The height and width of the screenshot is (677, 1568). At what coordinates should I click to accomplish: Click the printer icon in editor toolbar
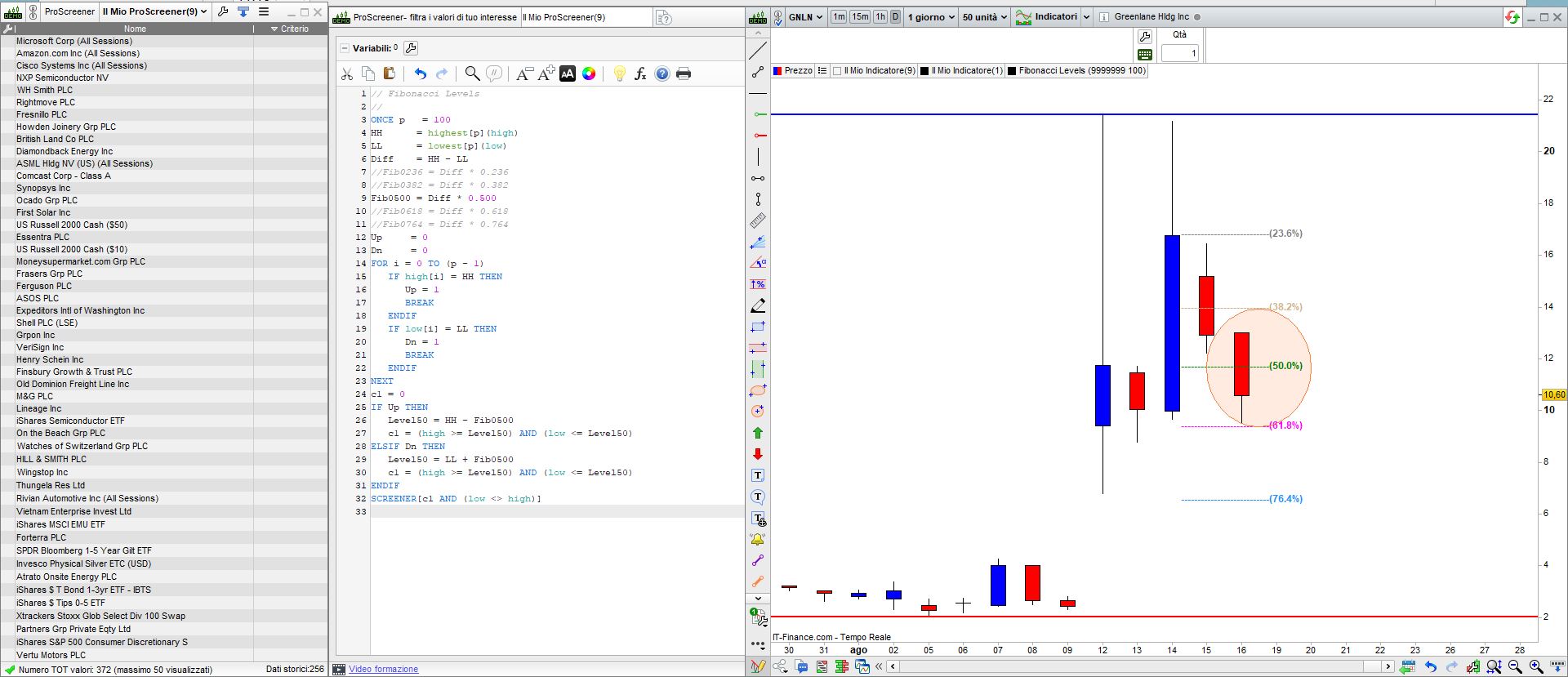[x=684, y=74]
